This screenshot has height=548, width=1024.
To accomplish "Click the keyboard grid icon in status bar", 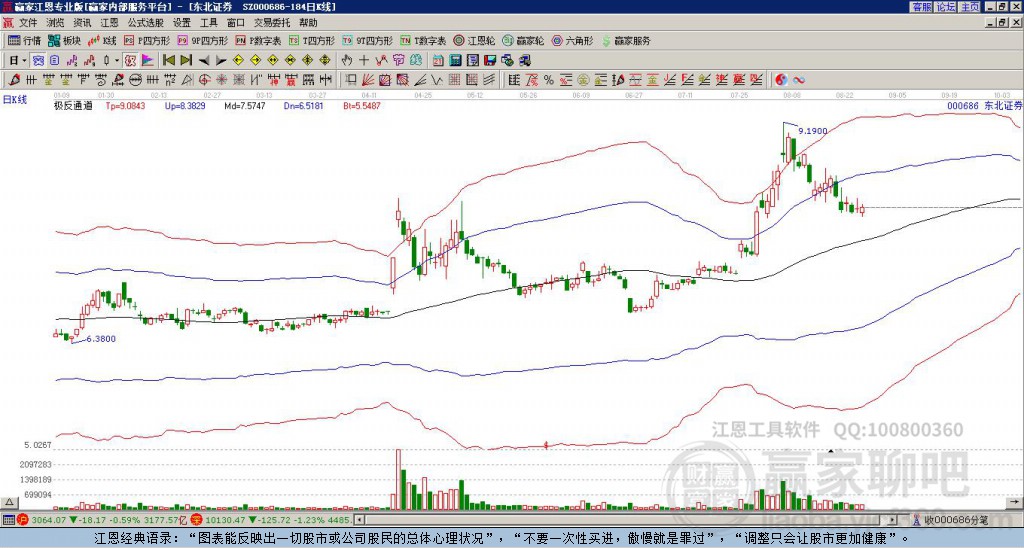I will [8, 520].
